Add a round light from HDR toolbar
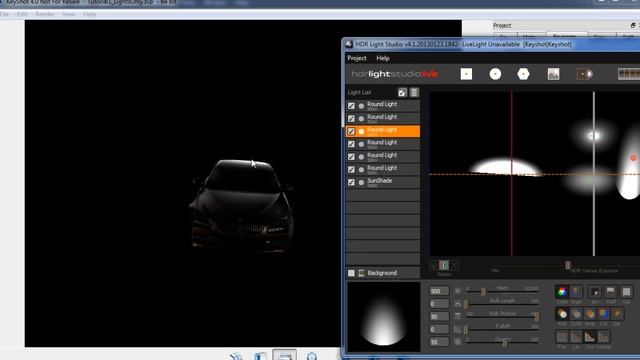 495,74
